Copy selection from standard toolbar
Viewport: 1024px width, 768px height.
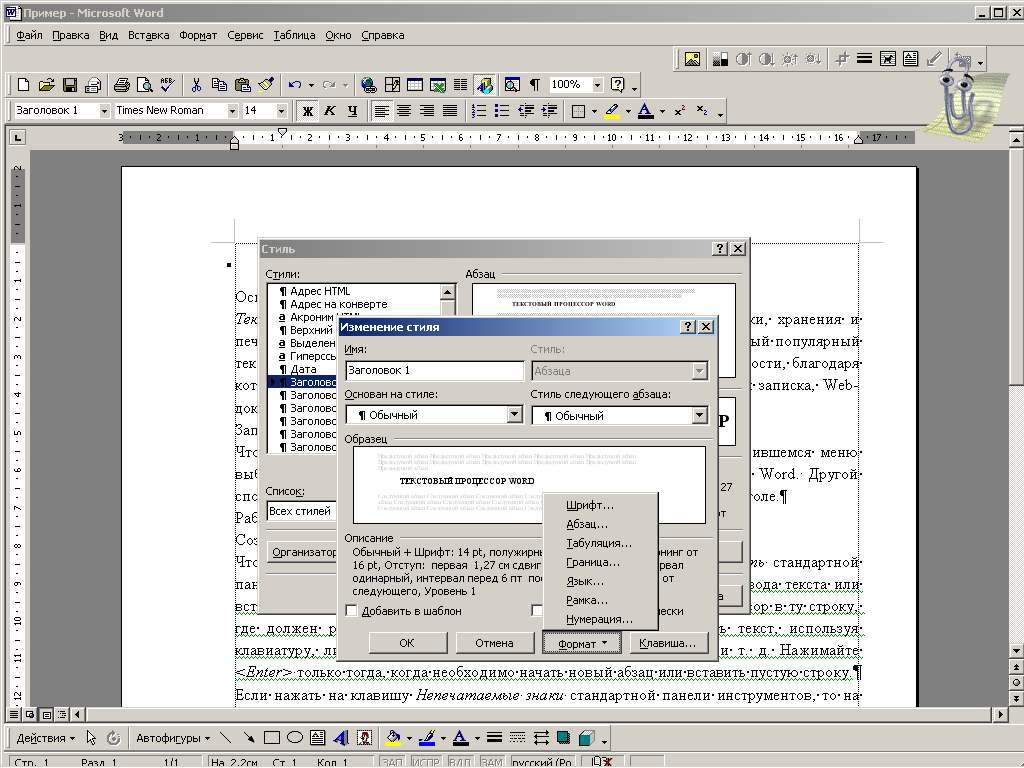[219, 85]
